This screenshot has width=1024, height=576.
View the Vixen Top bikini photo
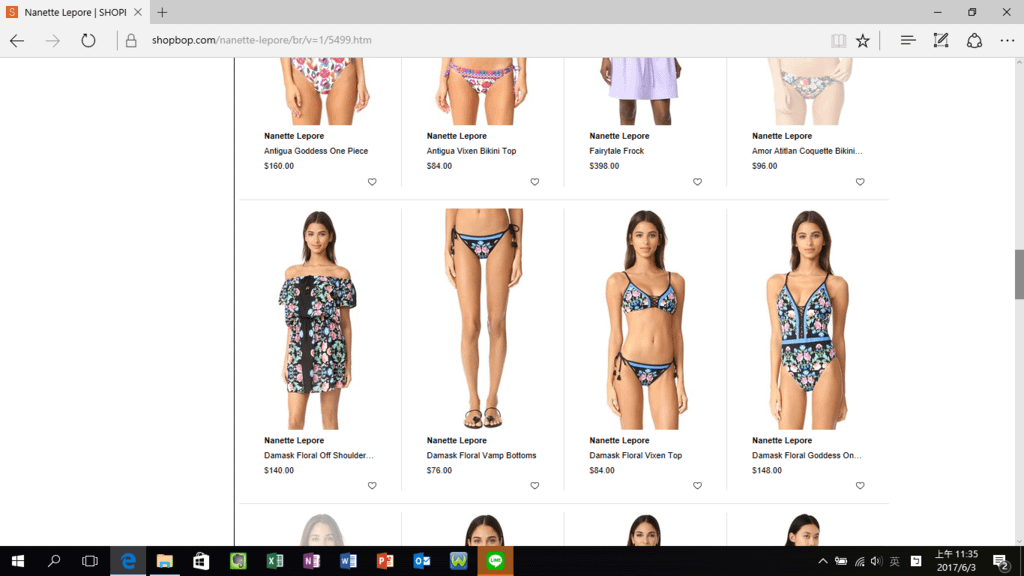645,319
